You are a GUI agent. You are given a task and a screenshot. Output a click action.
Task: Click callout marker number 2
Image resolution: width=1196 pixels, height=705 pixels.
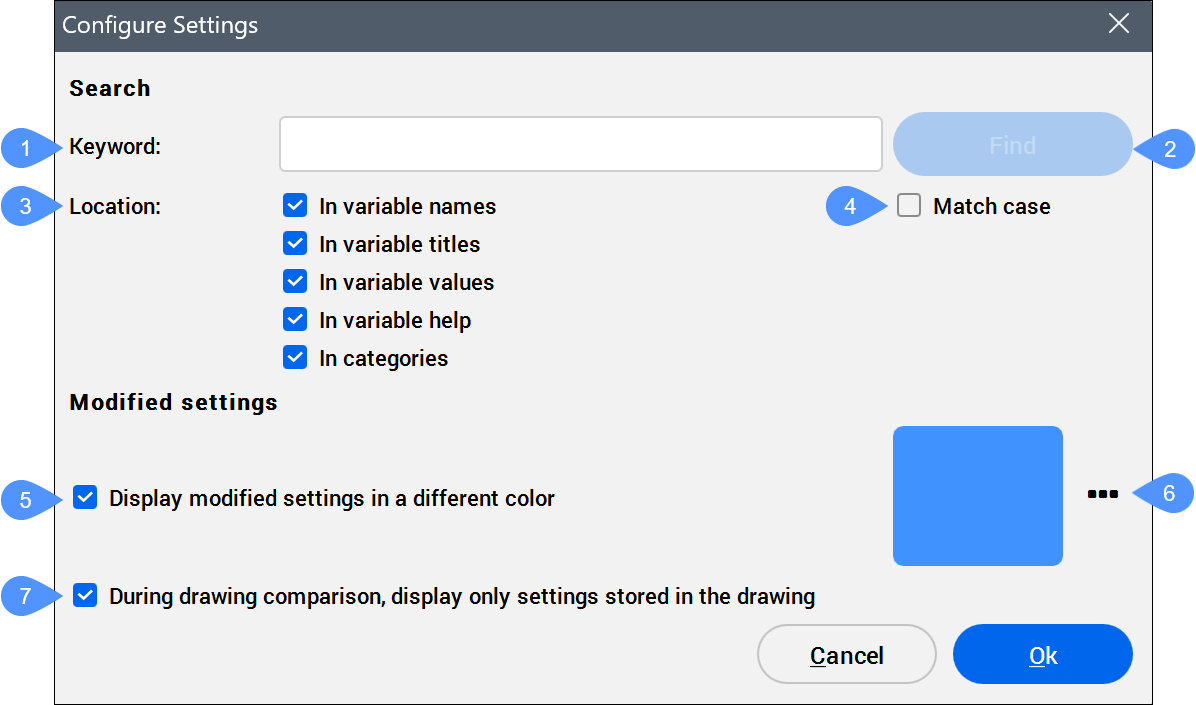coord(1169,149)
